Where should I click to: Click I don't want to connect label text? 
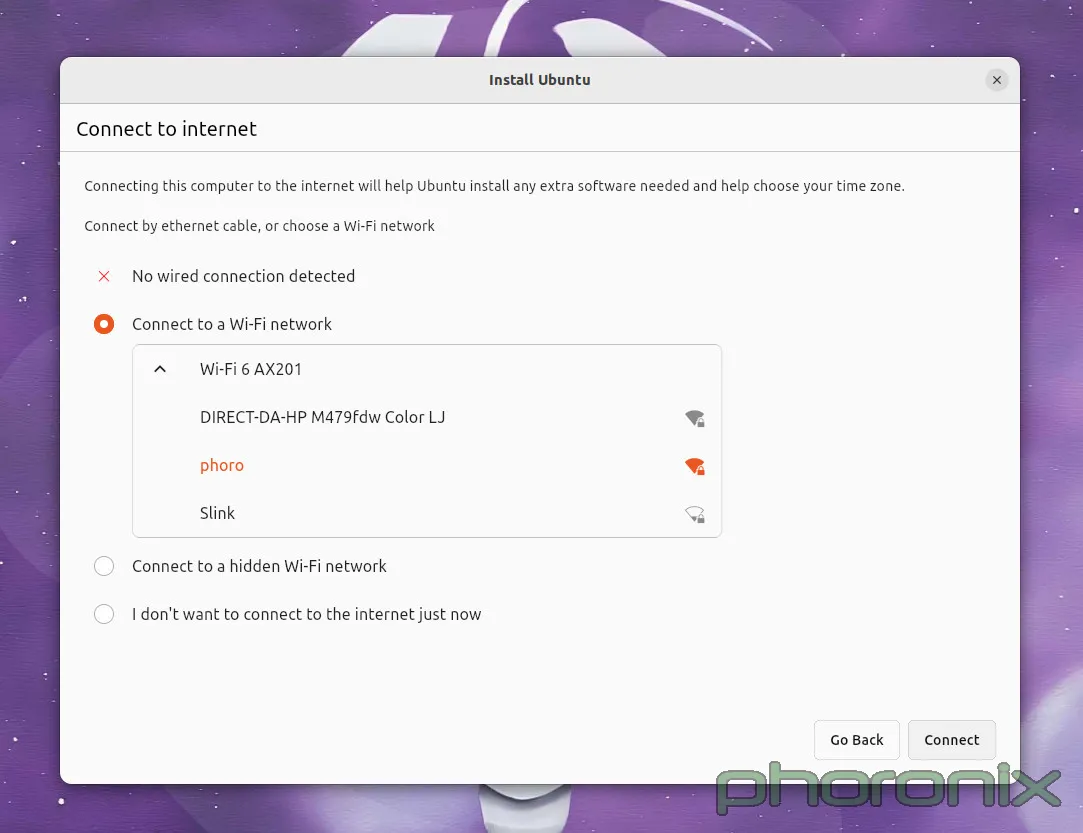(x=307, y=614)
